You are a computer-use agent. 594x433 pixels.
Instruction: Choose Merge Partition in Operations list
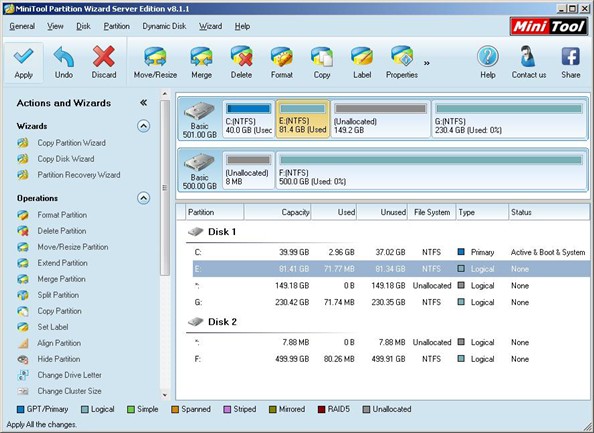click(x=52, y=279)
